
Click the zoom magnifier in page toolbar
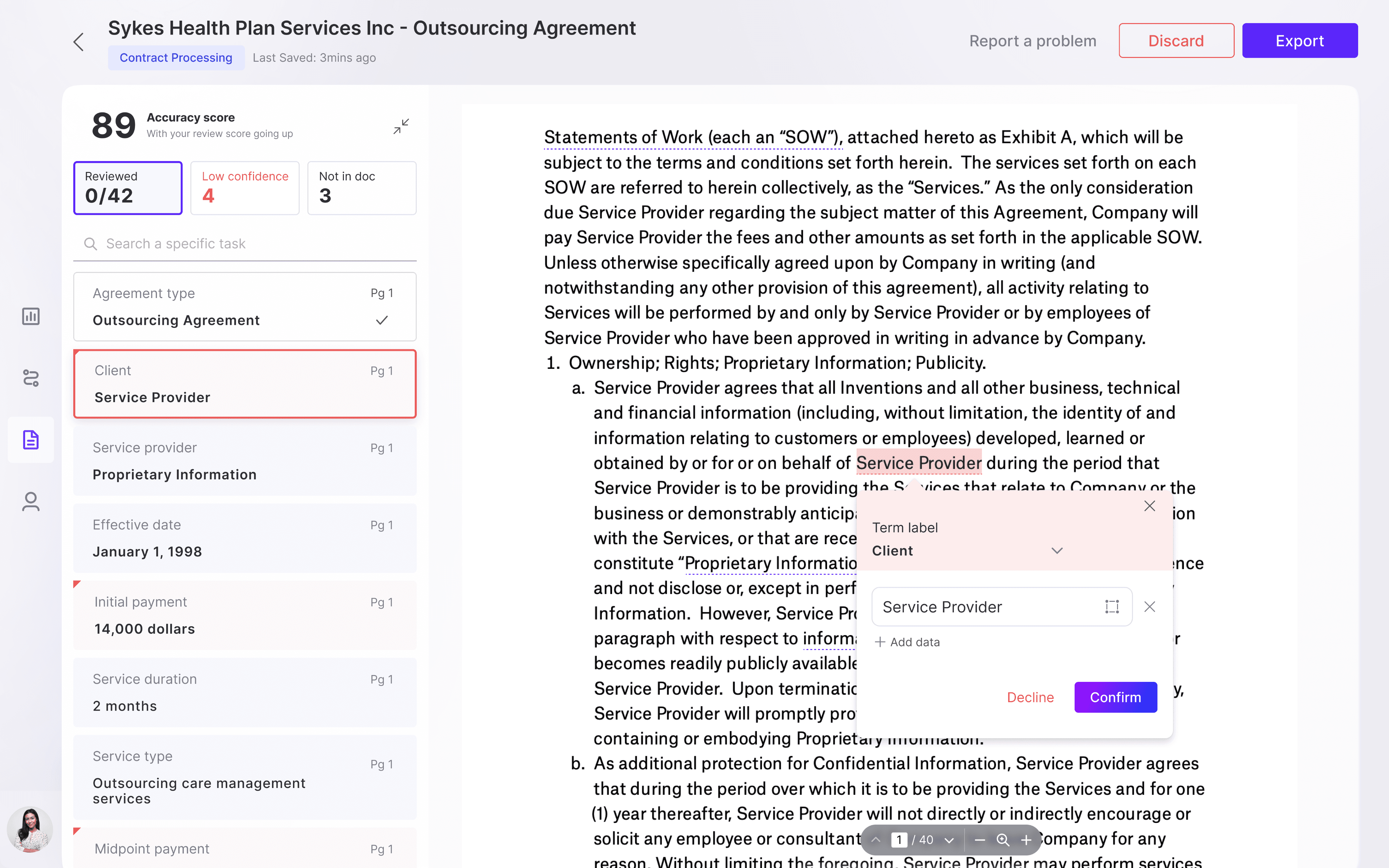(x=1003, y=840)
